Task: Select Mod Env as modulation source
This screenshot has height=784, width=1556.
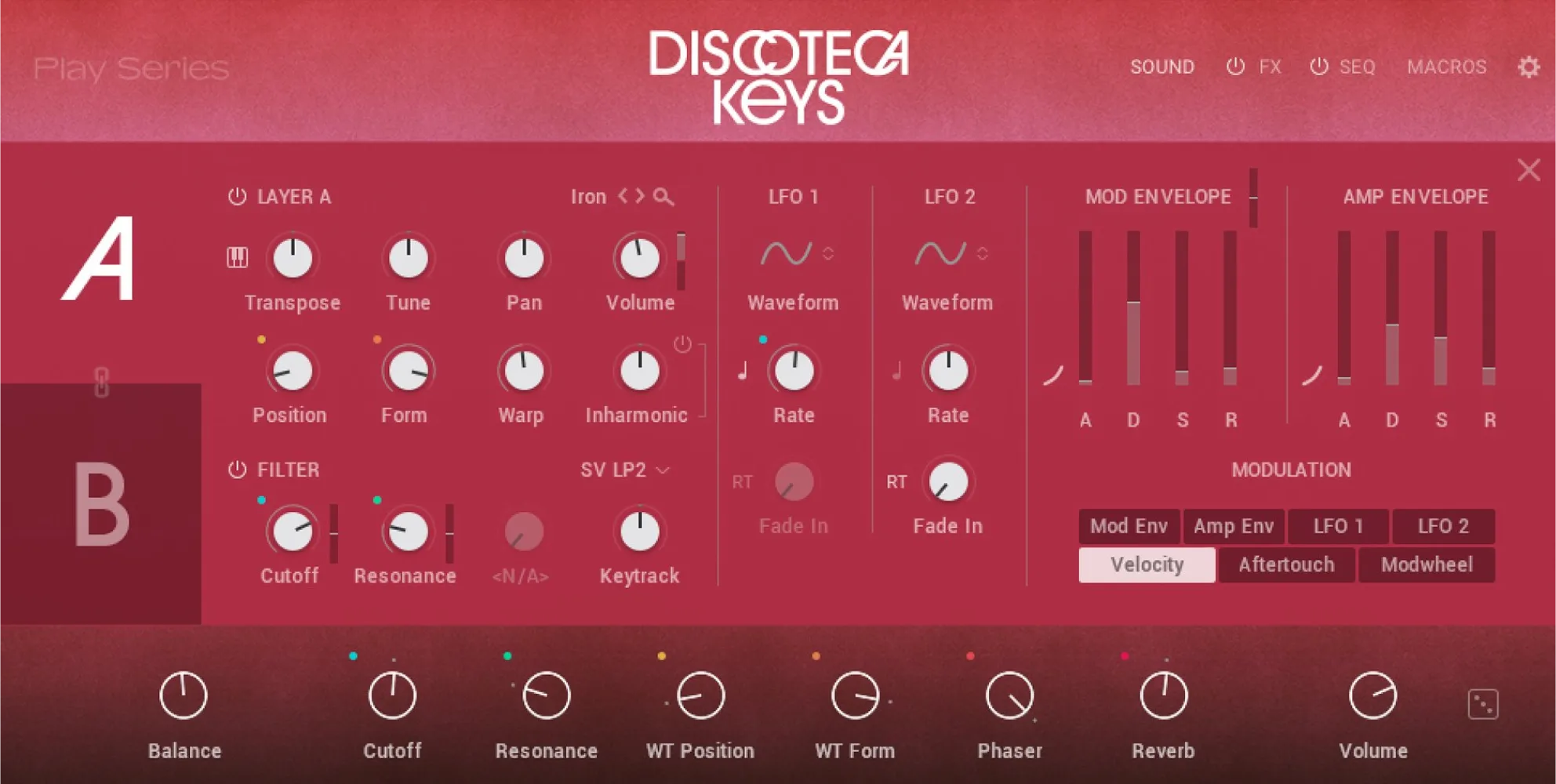Action: coord(1129,526)
